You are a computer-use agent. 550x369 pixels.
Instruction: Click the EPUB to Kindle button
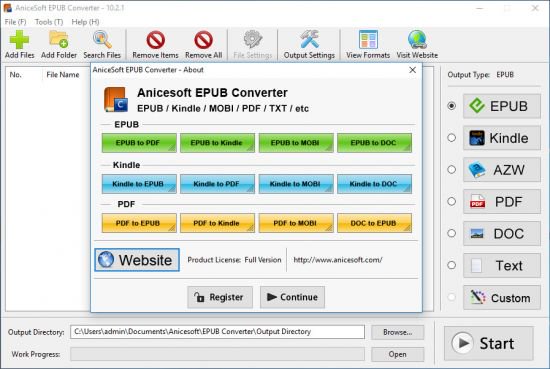[x=217, y=143]
